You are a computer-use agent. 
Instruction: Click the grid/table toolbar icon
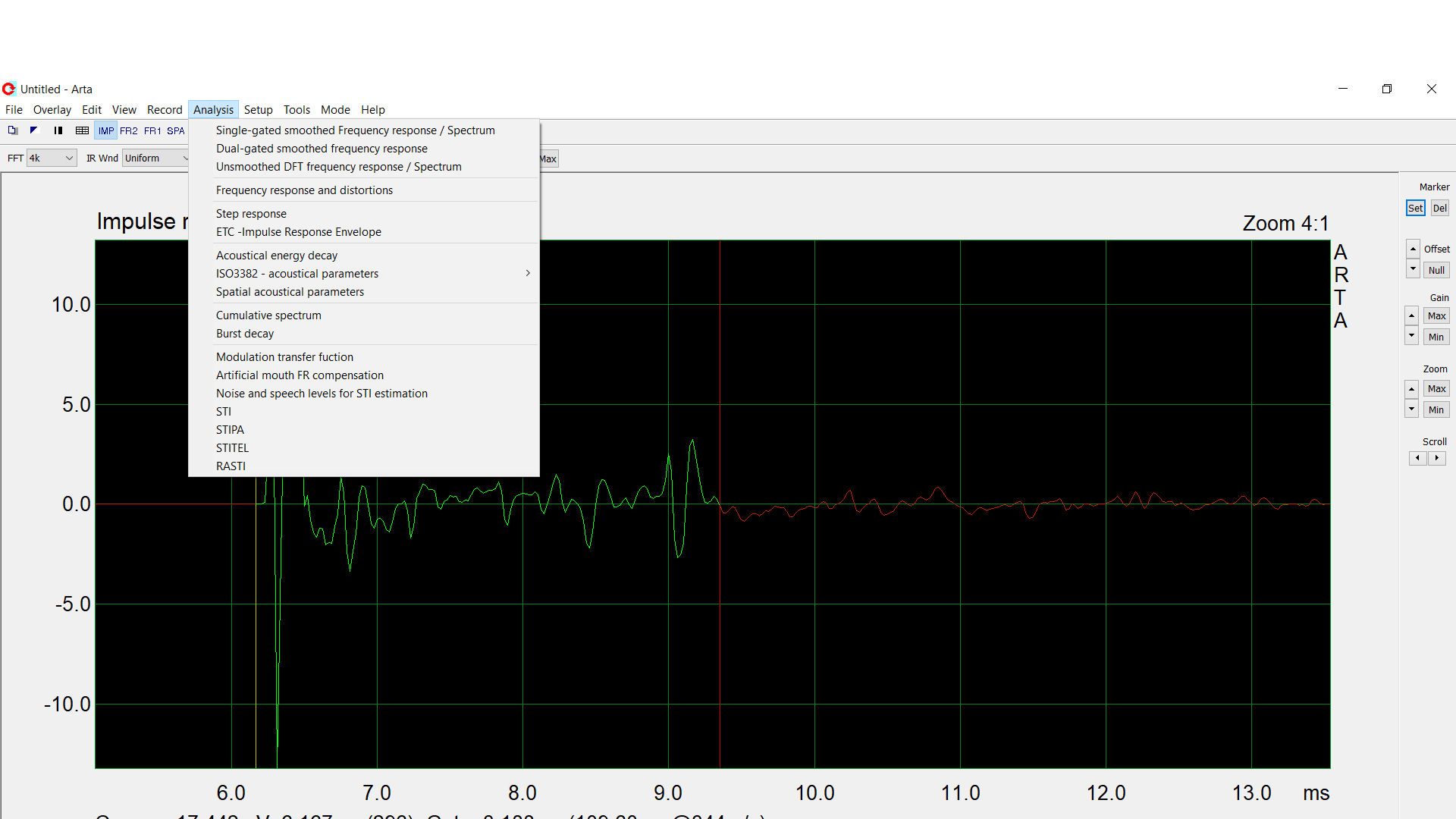82,130
